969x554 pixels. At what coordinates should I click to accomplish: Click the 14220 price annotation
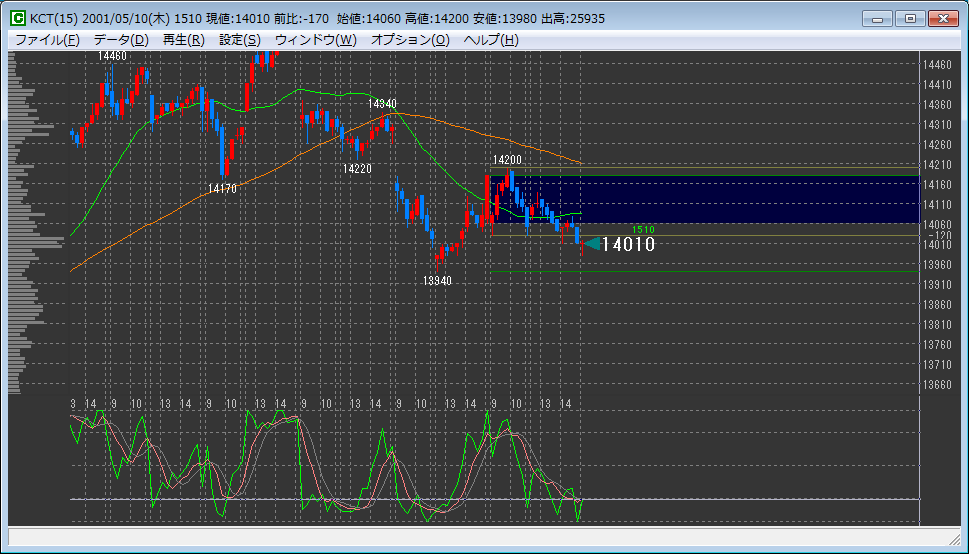click(357, 169)
